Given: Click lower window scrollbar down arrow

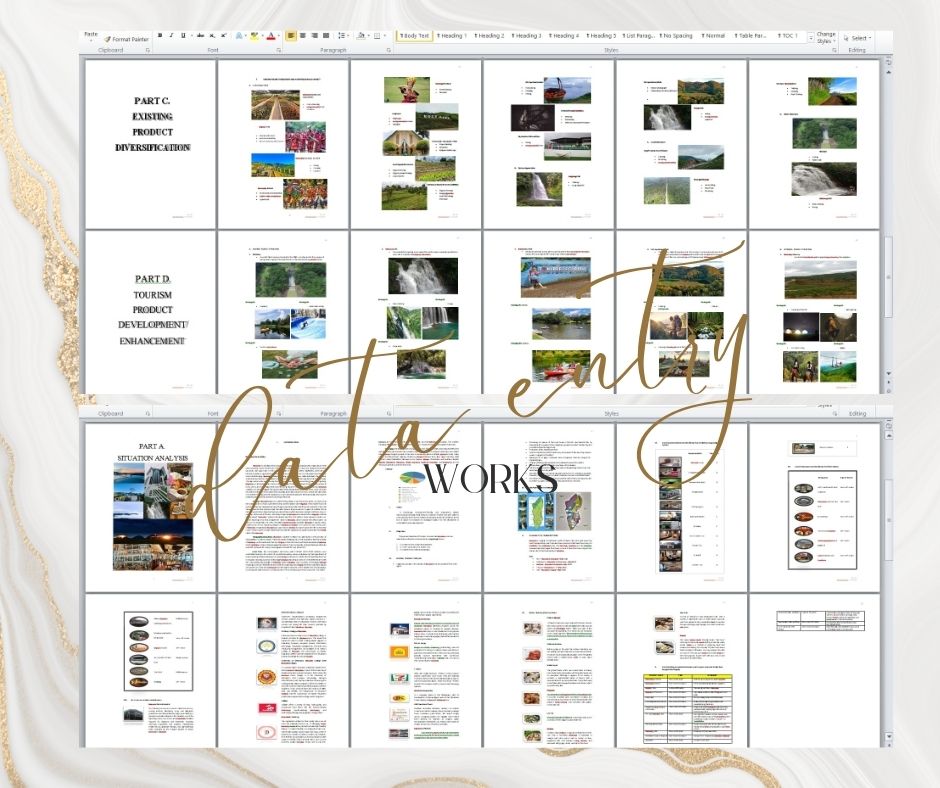Looking at the screenshot, I should pos(888,736).
